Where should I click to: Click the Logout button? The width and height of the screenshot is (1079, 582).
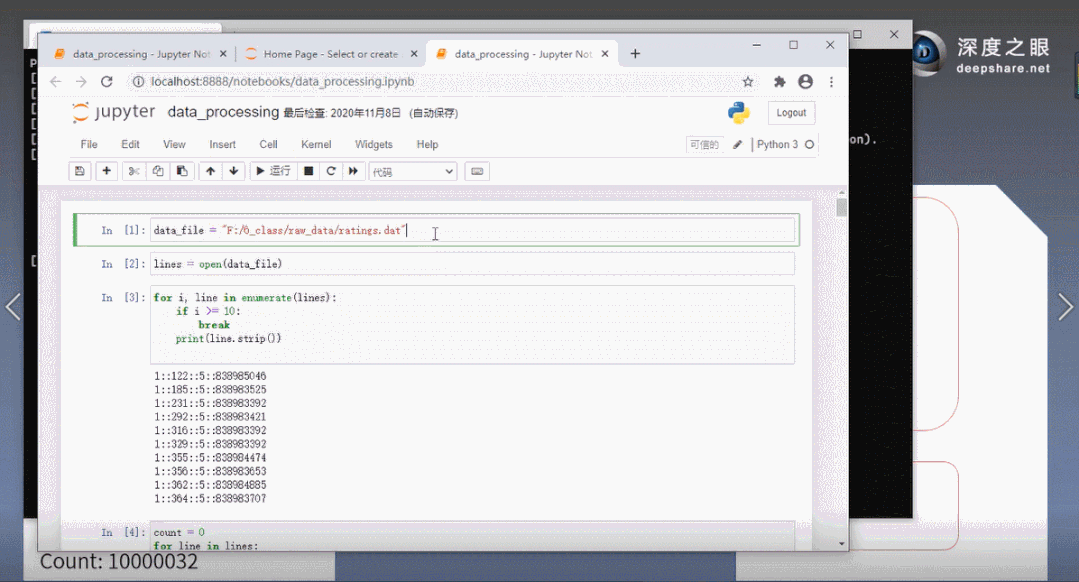791,113
